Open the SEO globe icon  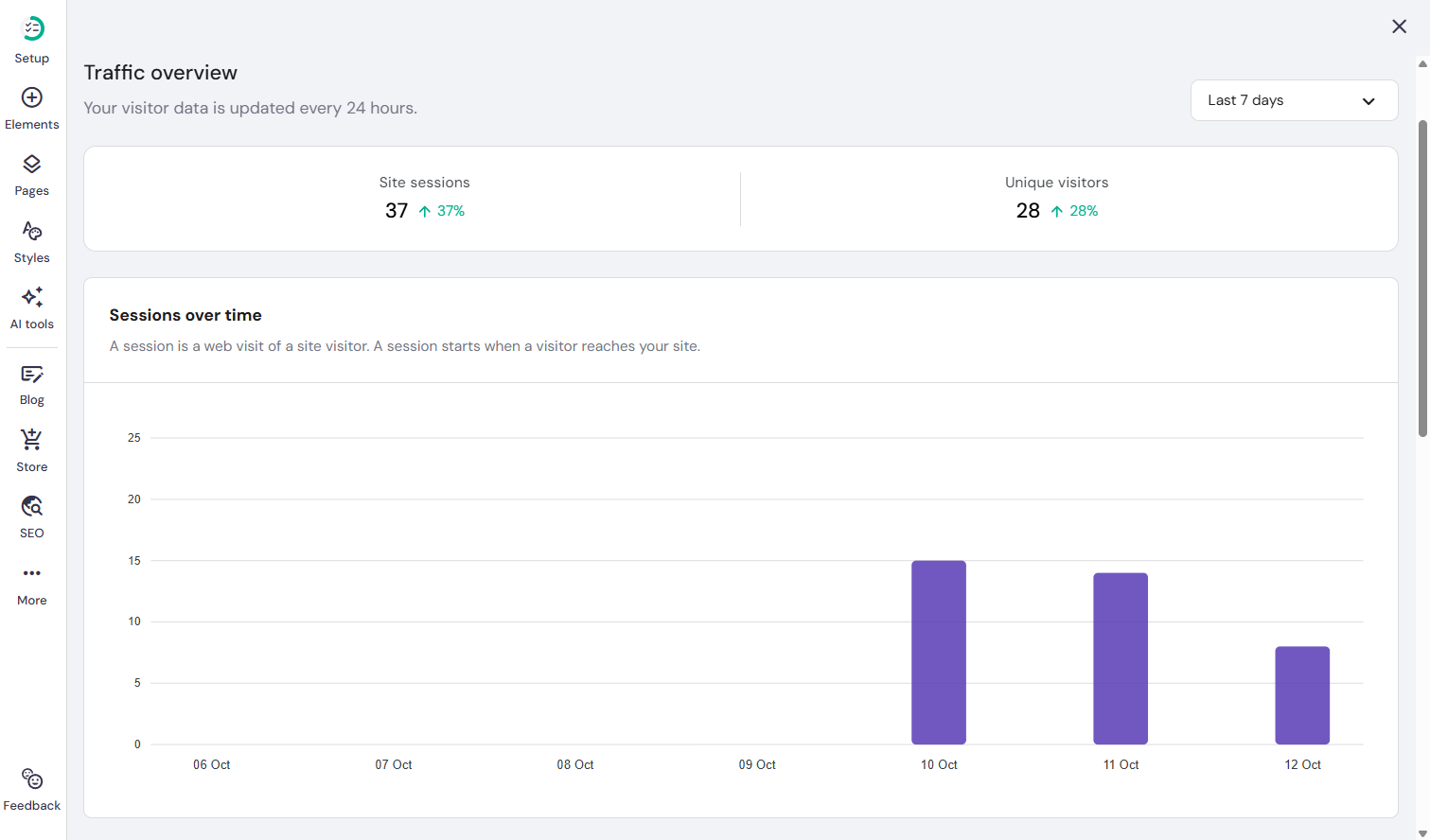(x=32, y=506)
